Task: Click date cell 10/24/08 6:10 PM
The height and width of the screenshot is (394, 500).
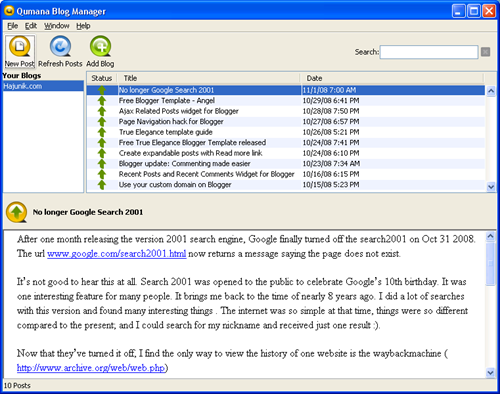Action: (x=331, y=153)
